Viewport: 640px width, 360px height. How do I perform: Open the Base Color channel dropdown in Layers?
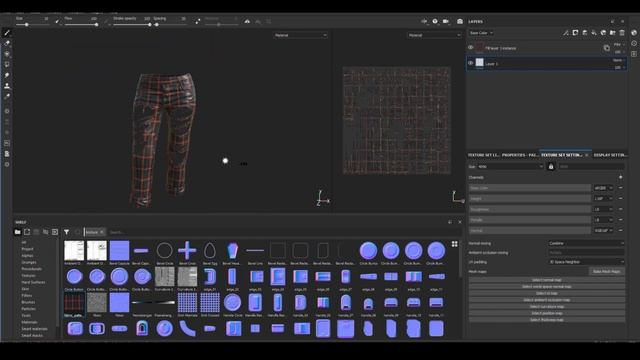[x=481, y=33]
